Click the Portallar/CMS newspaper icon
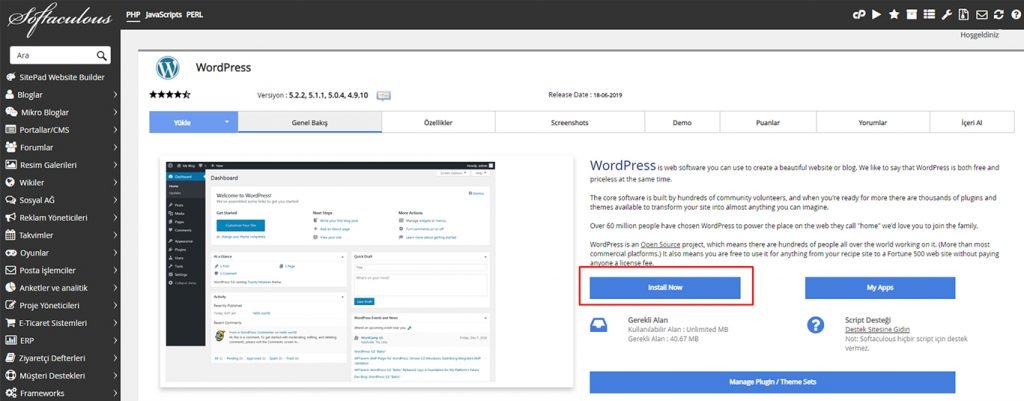This screenshot has width=1024, height=401. coord(10,129)
